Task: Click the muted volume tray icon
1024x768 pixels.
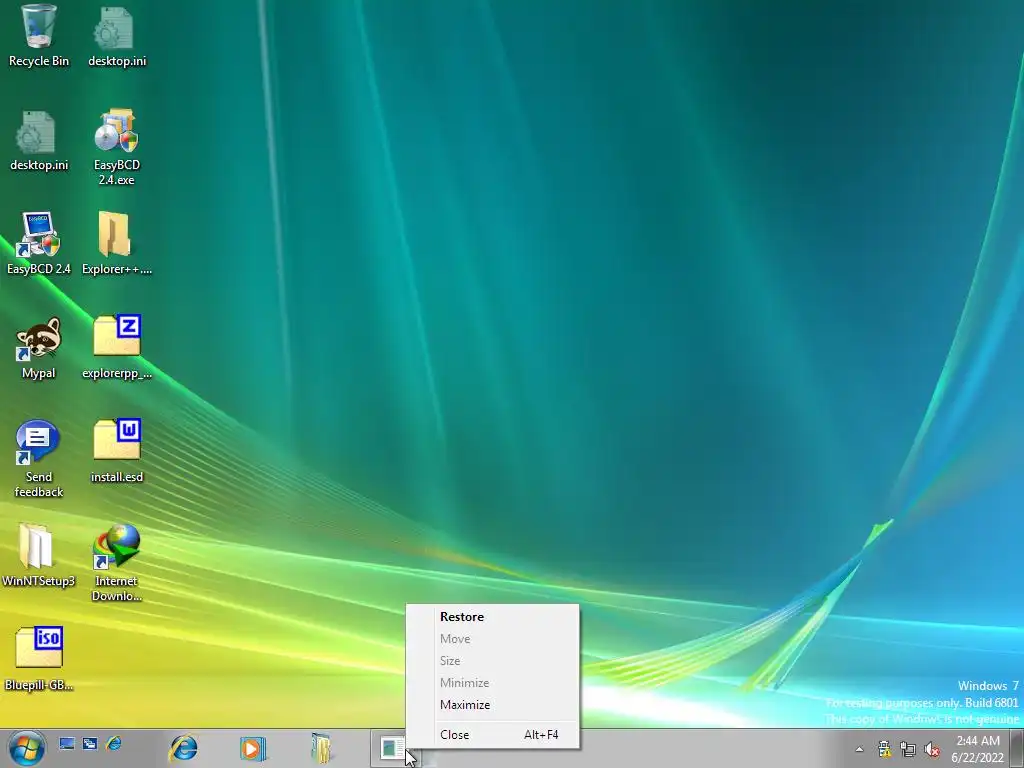Action: pyautogui.click(x=932, y=749)
